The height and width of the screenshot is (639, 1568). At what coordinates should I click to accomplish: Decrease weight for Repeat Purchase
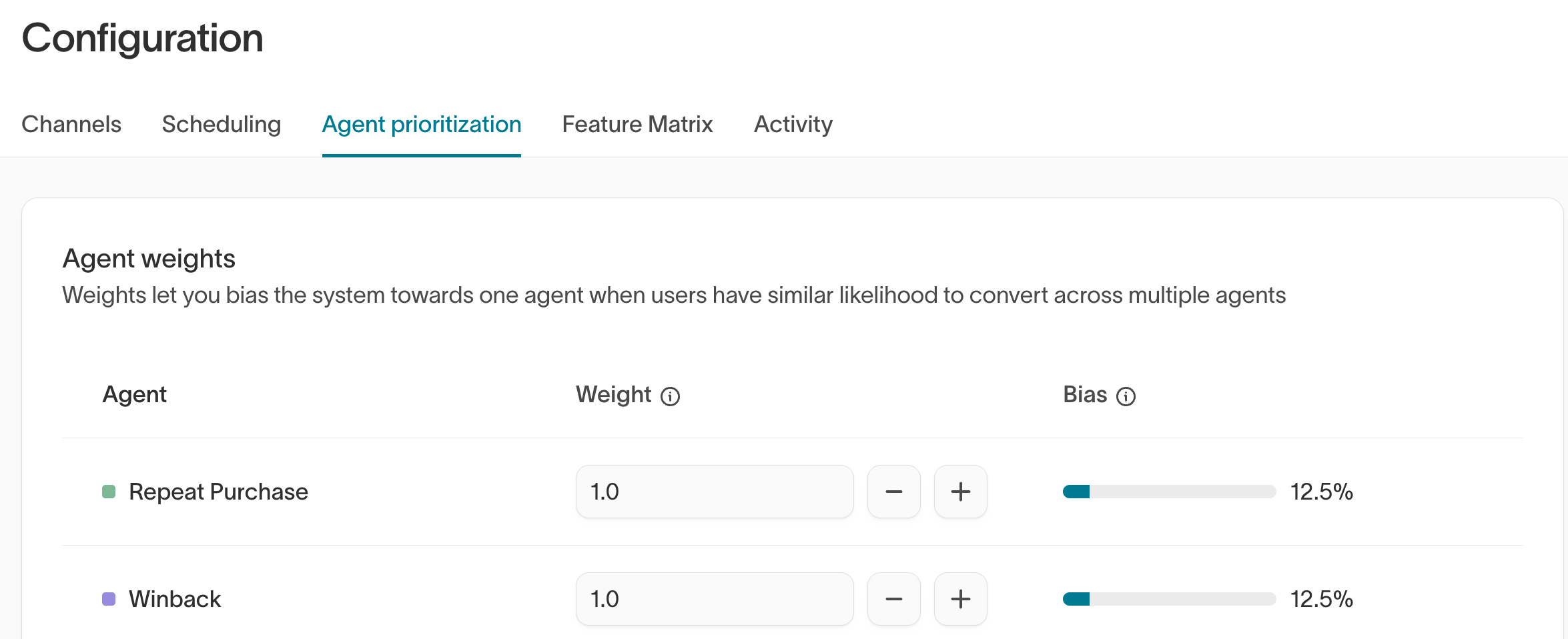pos(894,492)
